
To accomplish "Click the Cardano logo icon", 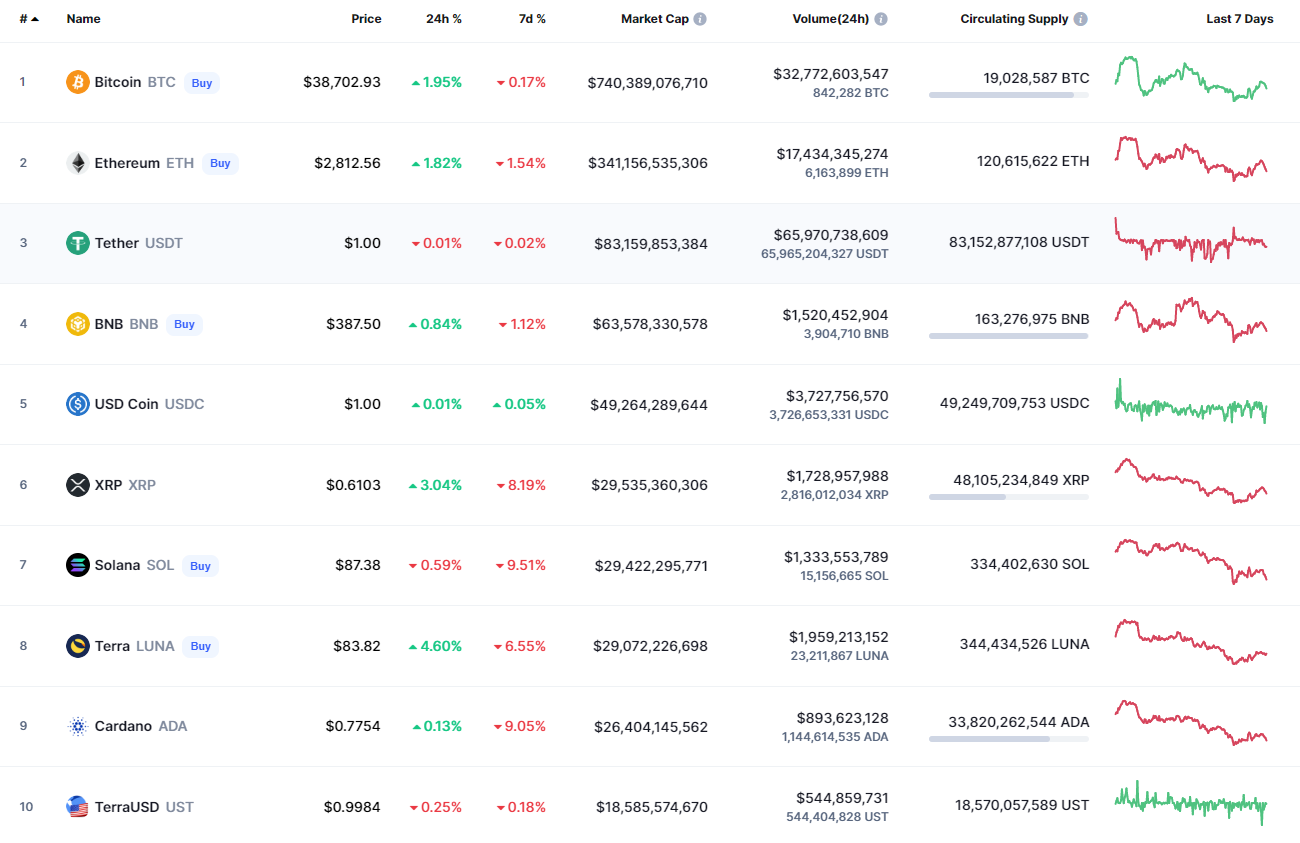I will 78,726.
